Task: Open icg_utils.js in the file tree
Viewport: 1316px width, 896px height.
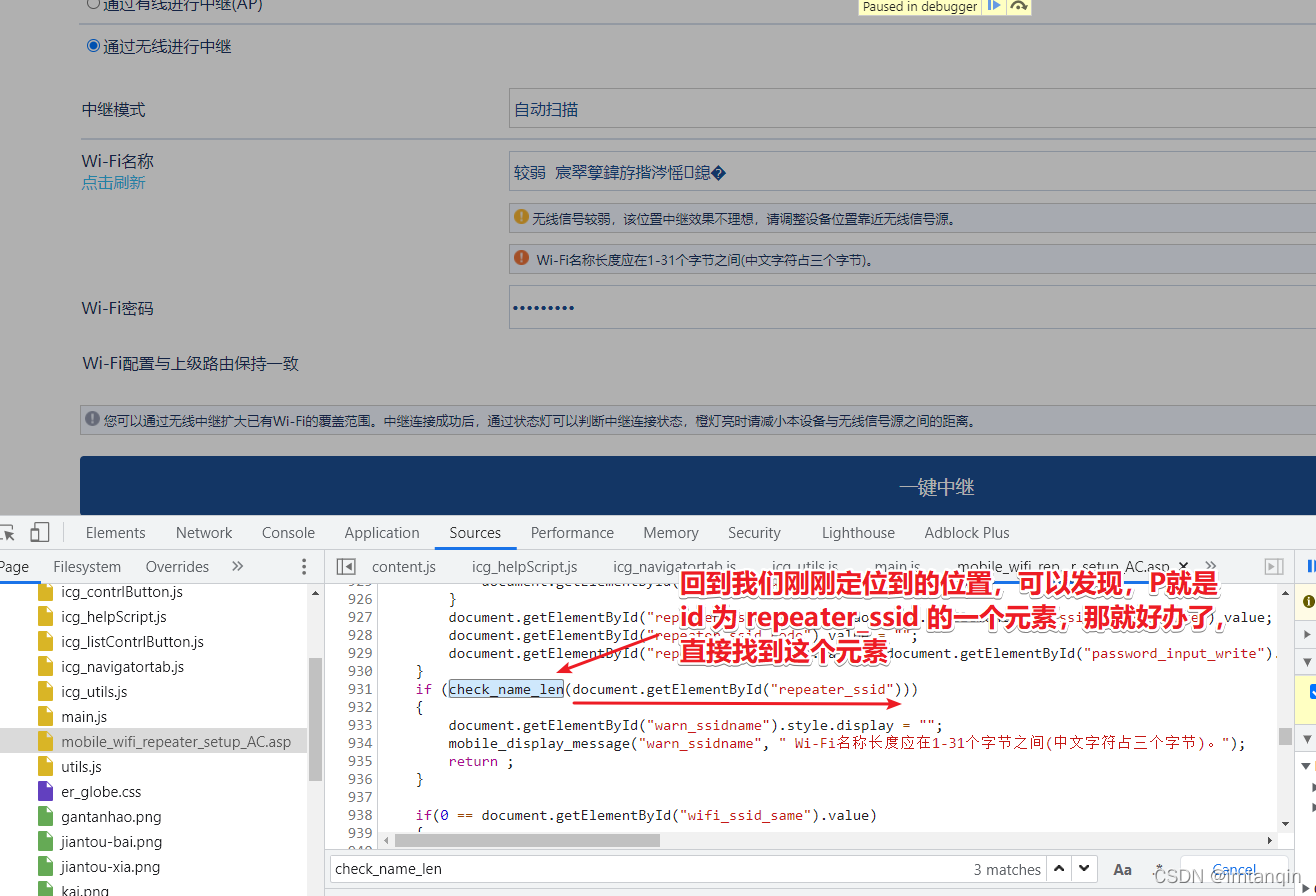Action: (93, 692)
